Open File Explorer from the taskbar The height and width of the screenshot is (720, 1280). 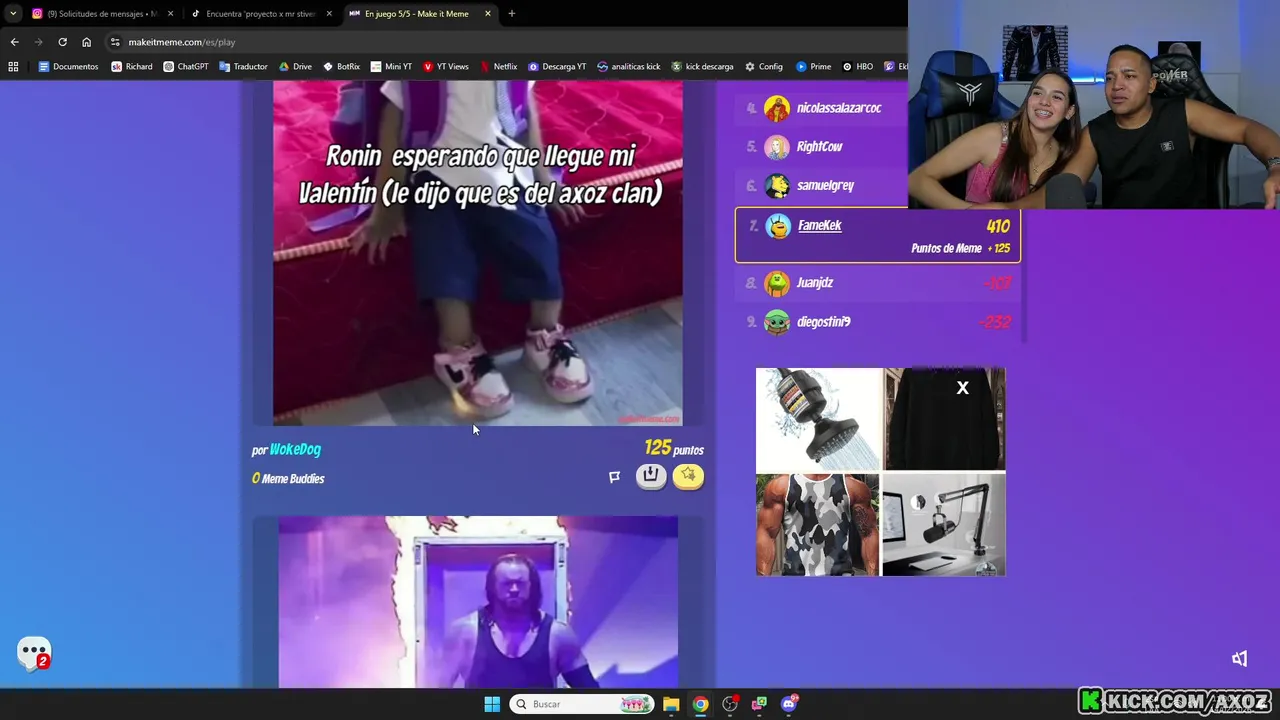[x=671, y=704]
